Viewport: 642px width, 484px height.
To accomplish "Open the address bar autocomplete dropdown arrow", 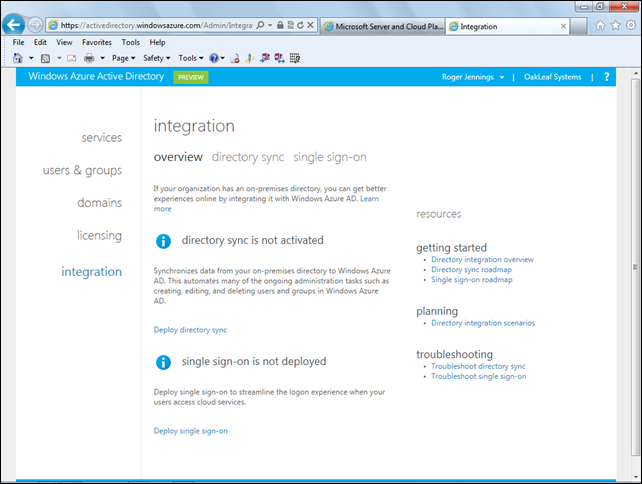I will tap(270, 25).
